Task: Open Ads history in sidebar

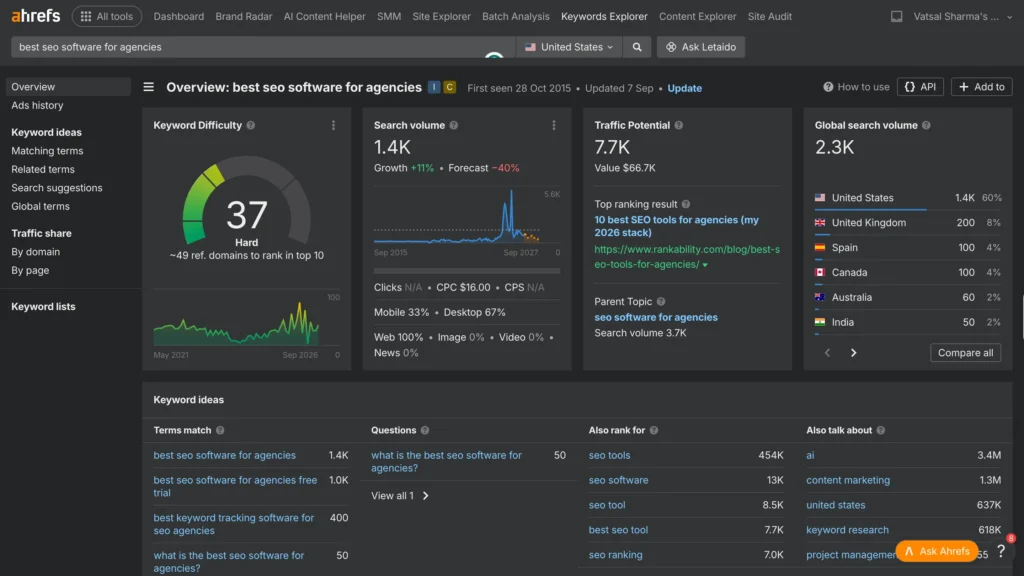Action: [37, 105]
